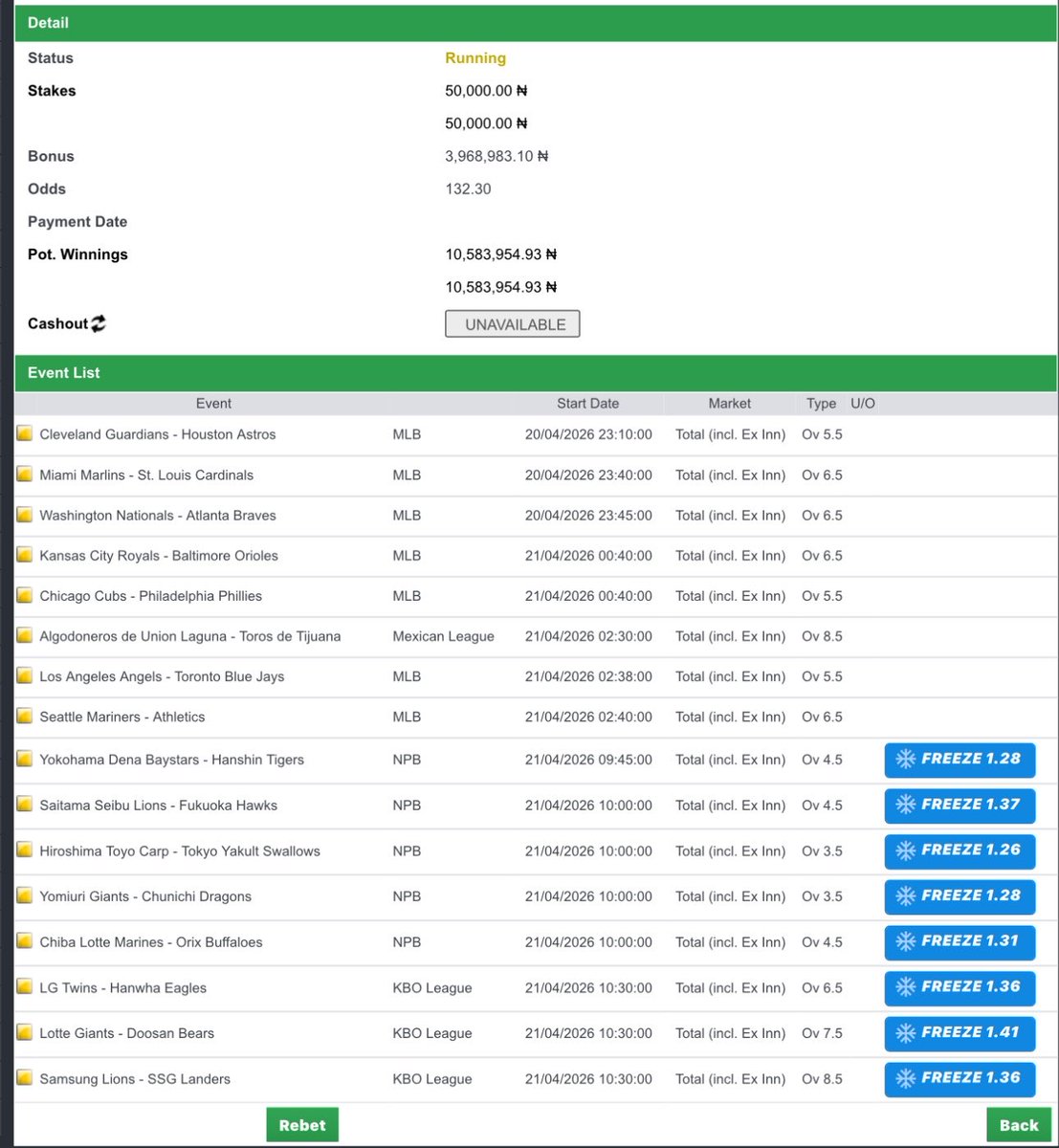
Task: Click Samsung Lions - SSG Landers event text
Action: pyautogui.click(x=135, y=1078)
